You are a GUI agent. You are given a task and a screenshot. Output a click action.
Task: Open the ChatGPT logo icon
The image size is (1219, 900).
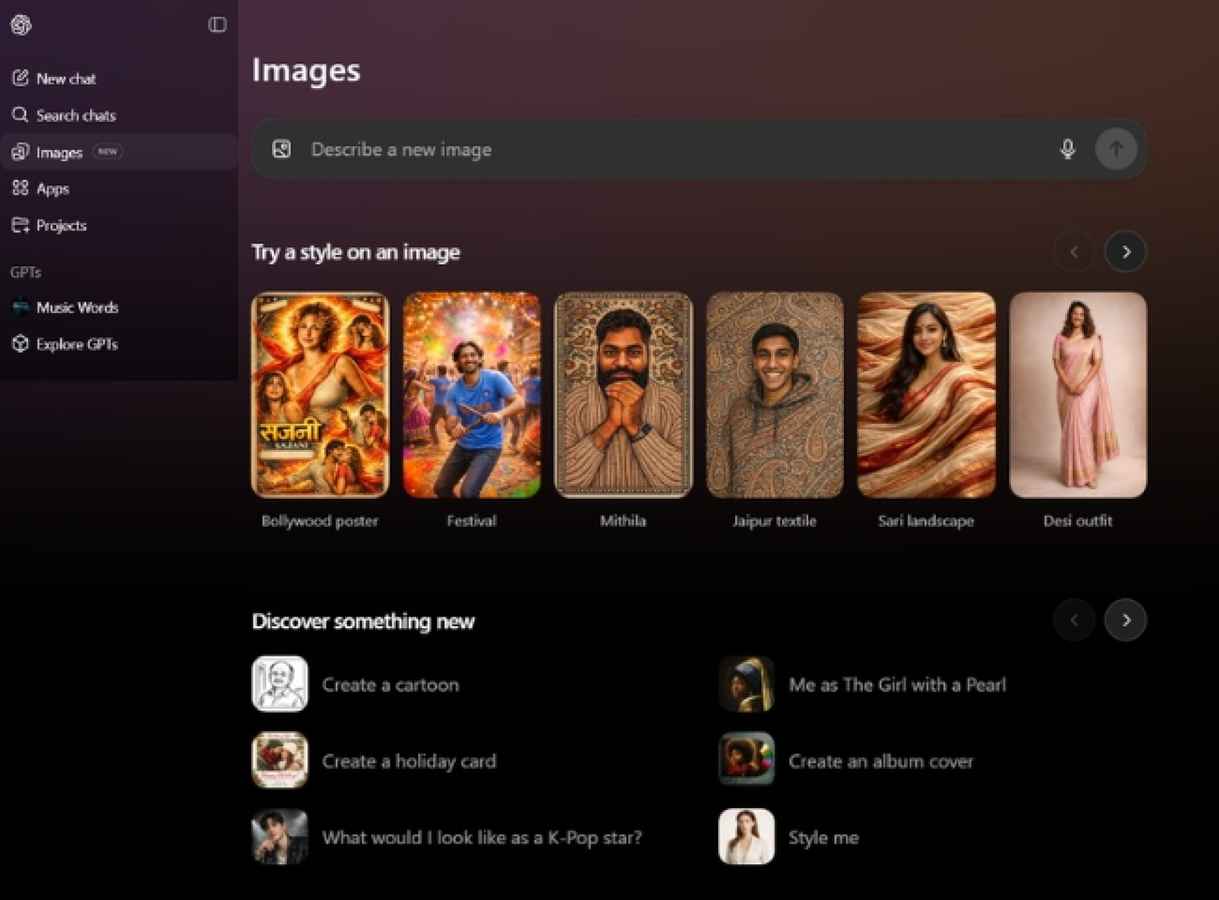(20, 25)
